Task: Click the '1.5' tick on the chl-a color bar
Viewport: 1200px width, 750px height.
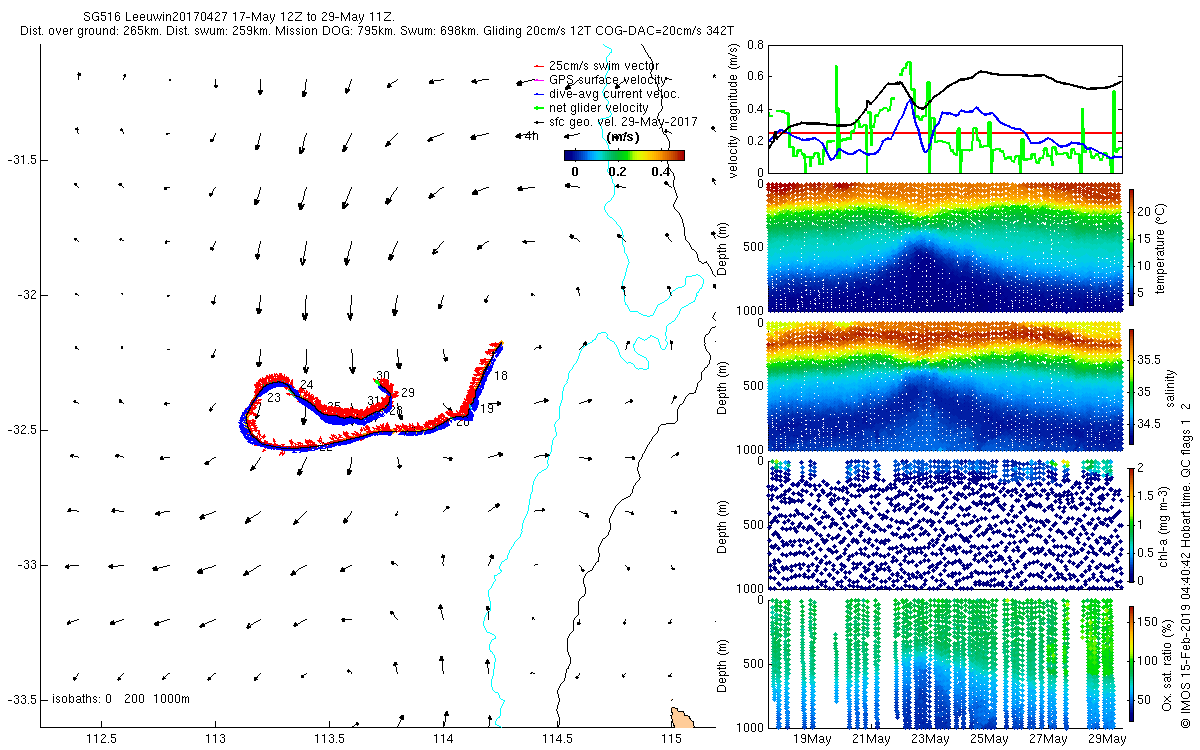Action: 1147,496
